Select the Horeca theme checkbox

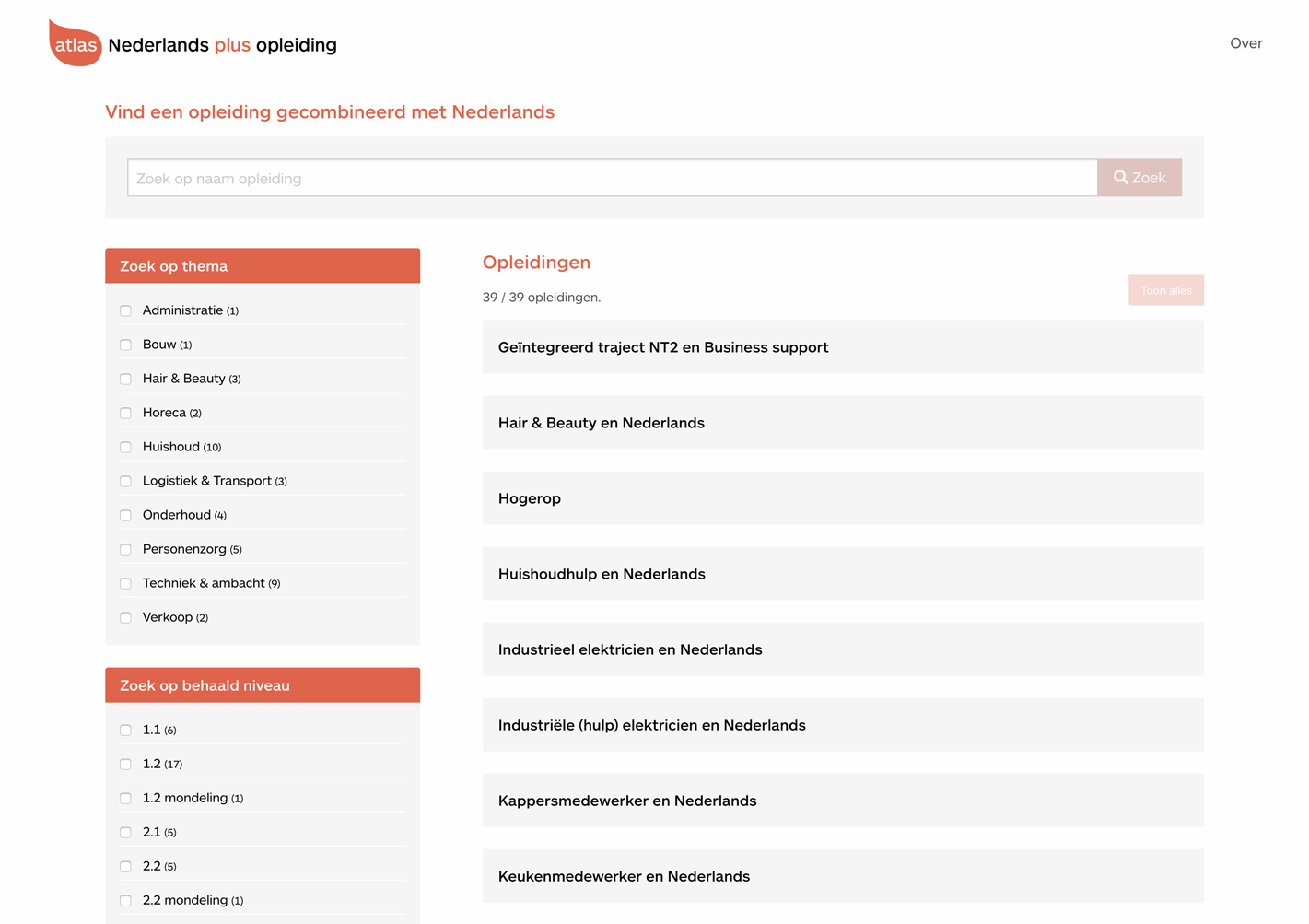pos(125,413)
